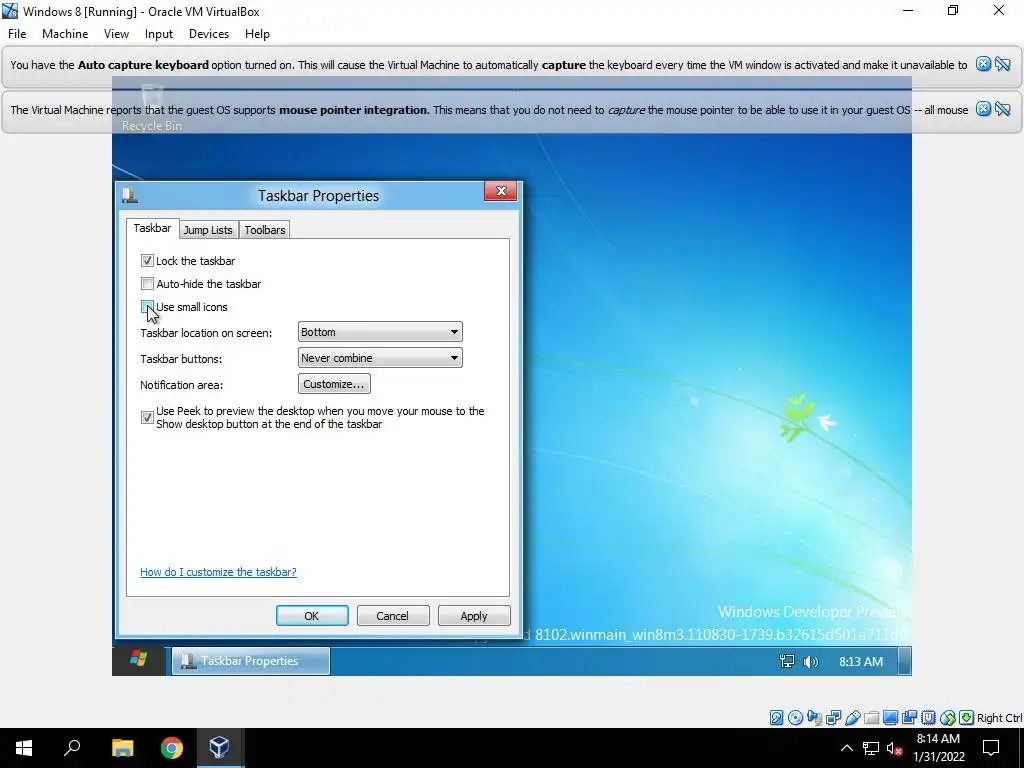Open the Machine menu
Screen dimensions: 1024x768
[65, 34]
